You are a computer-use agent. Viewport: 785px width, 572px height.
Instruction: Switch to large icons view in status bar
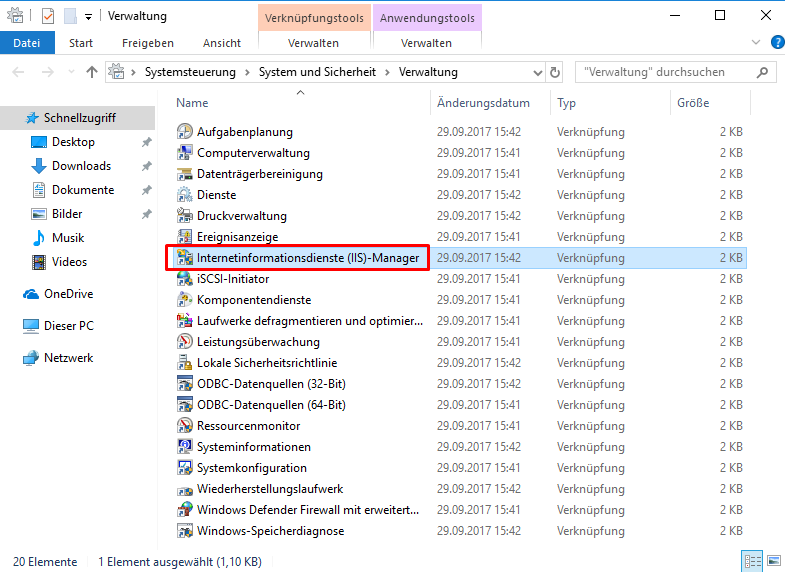pyautogui.click(x=774, y=561)
